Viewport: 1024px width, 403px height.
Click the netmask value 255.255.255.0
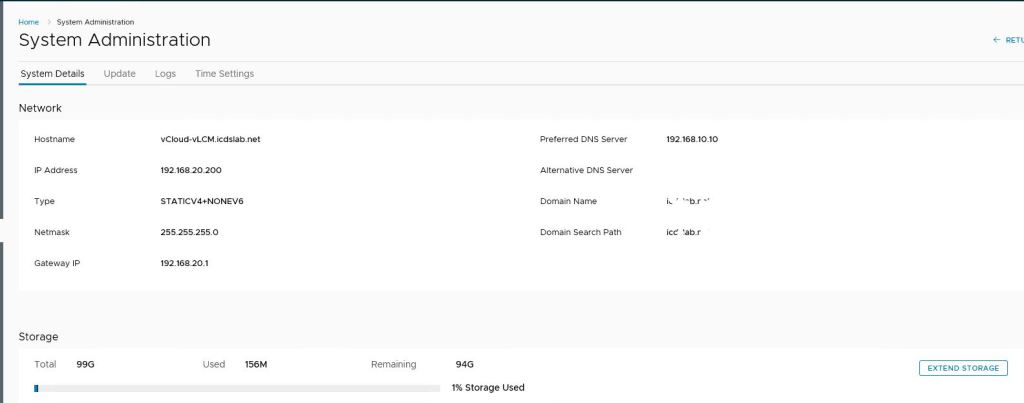[x=189, y=232]
